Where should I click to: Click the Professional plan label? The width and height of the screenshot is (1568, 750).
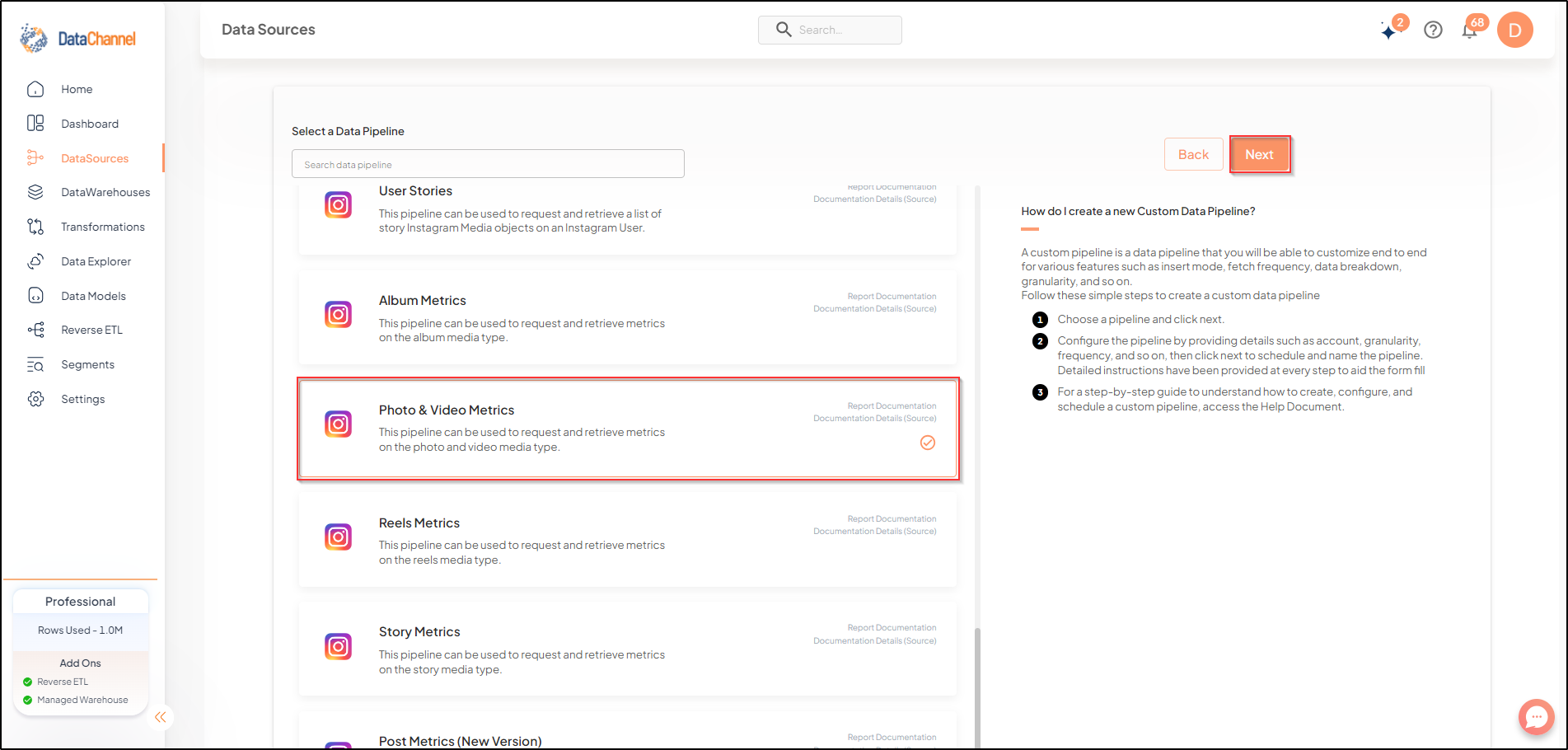pos(81,602)
